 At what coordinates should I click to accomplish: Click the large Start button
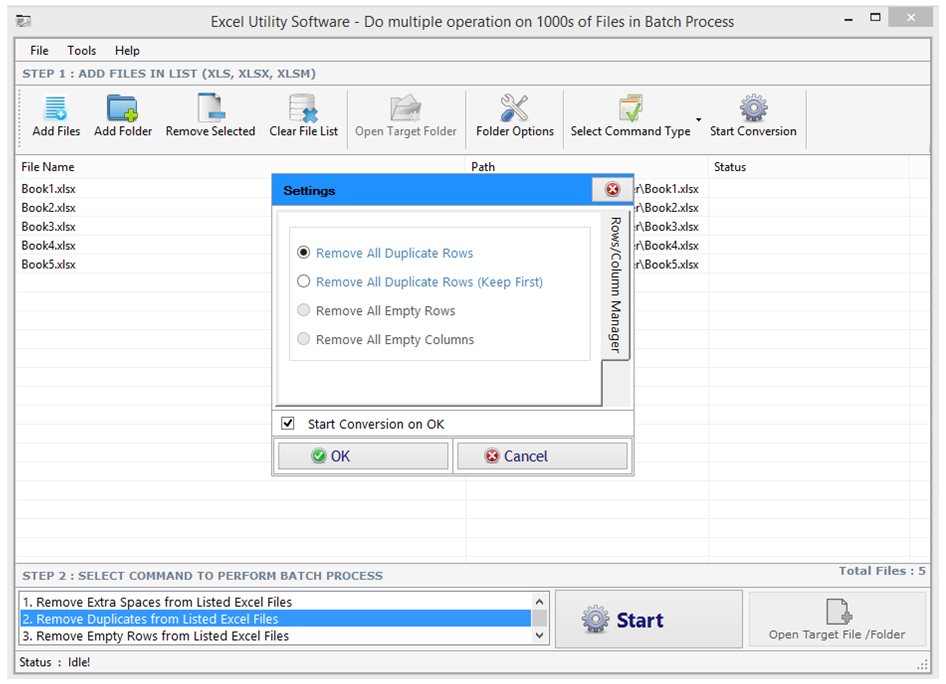649,619
